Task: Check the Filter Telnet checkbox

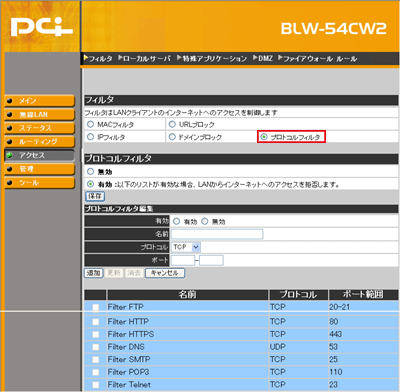Action: click(x=96, y=385)
